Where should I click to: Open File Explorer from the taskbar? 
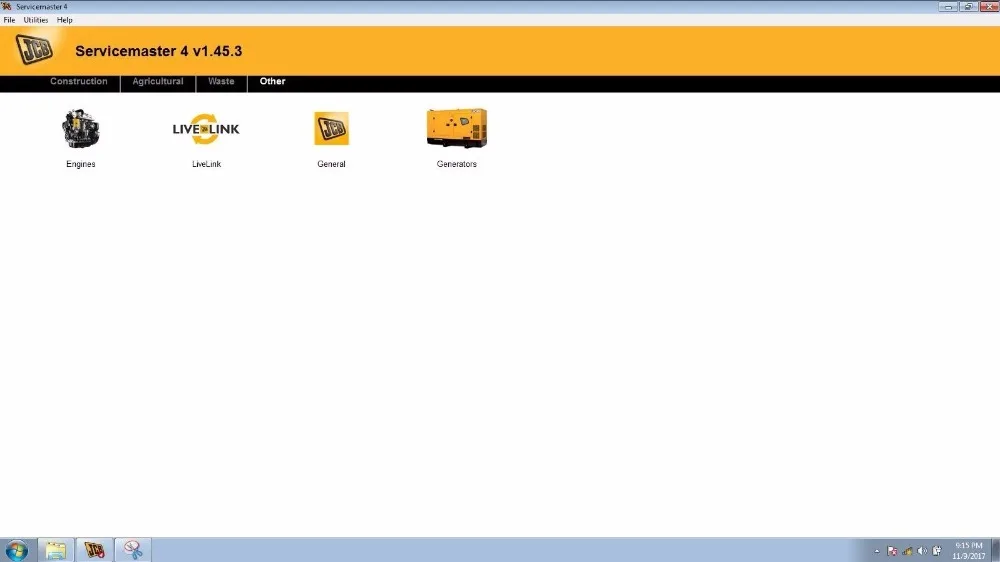tap(56, 550)
